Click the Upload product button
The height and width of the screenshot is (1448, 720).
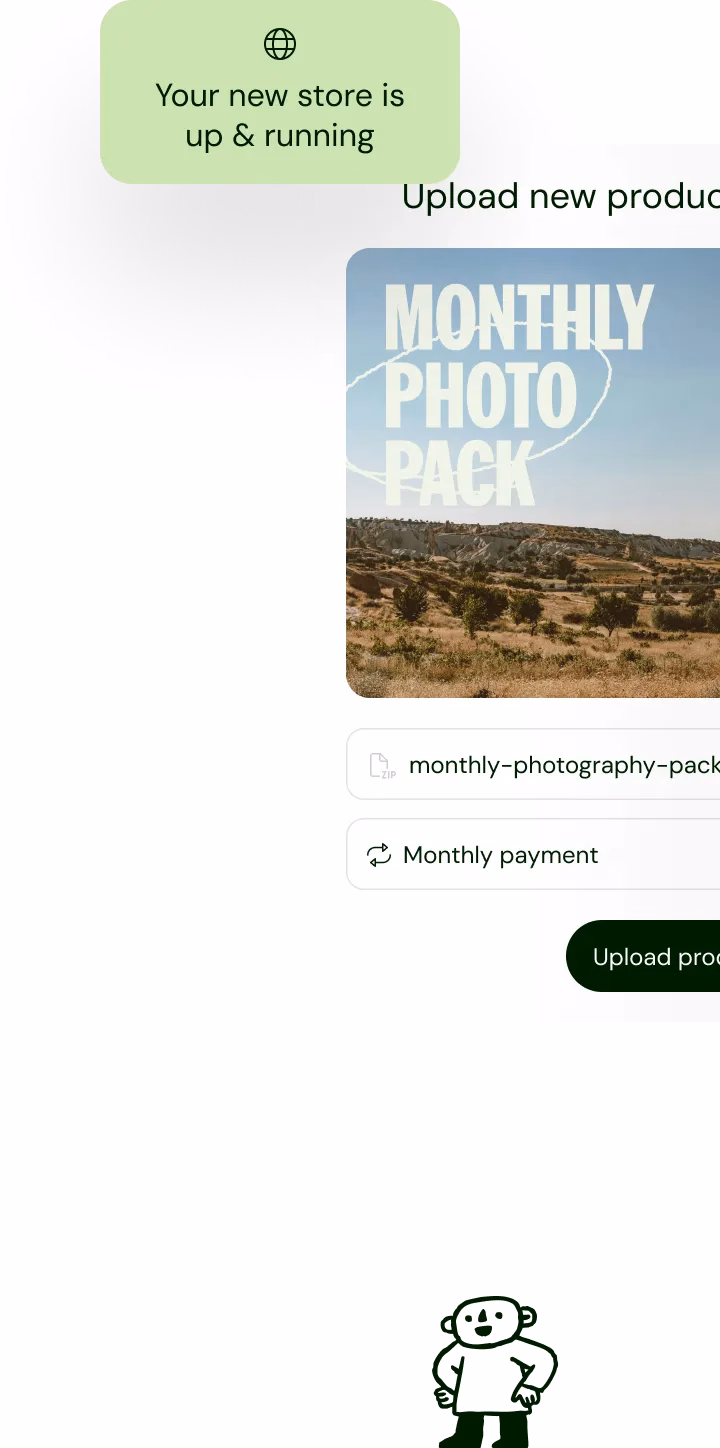coord(643,956)
